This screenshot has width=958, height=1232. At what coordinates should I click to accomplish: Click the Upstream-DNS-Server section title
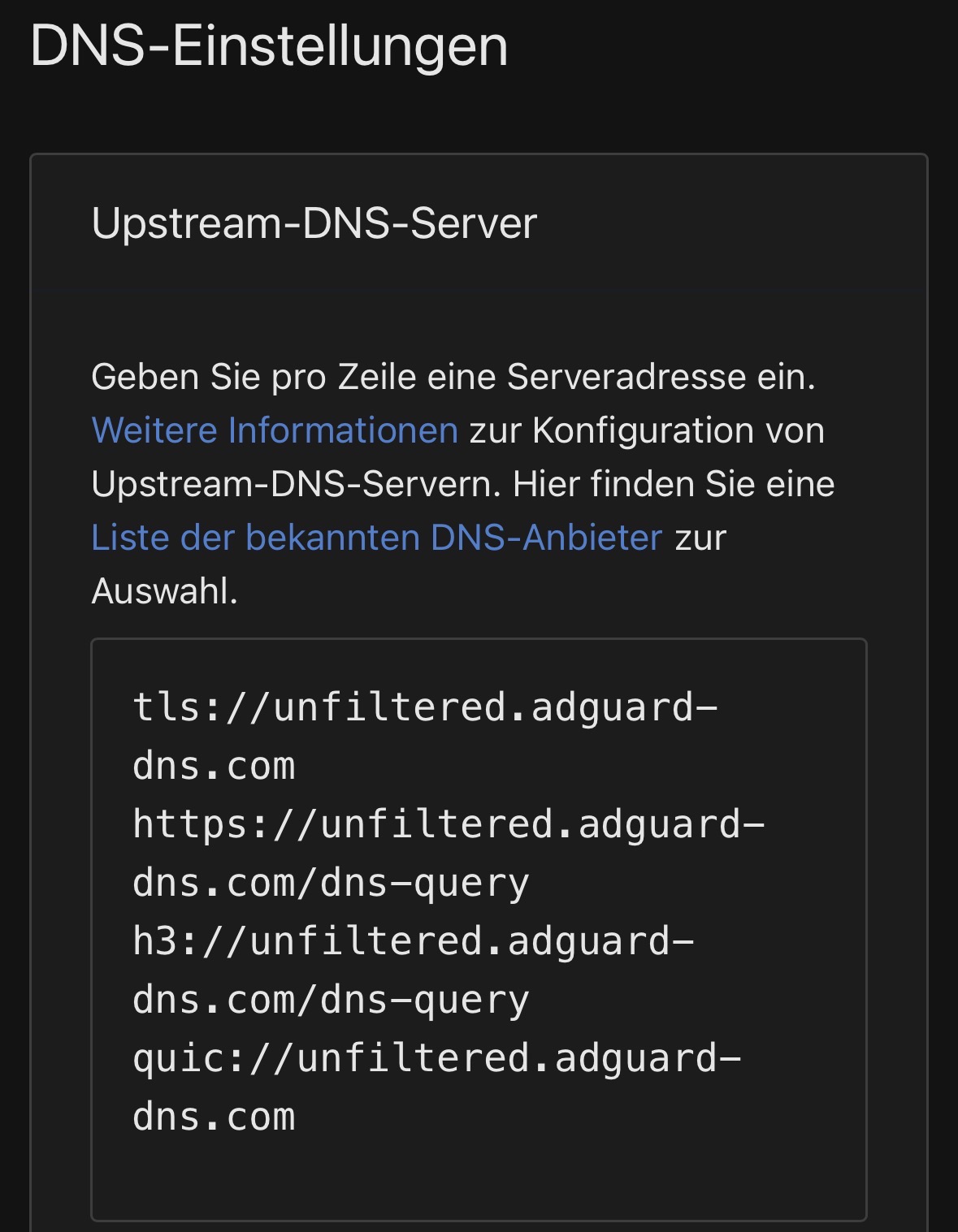pos(314,223)
